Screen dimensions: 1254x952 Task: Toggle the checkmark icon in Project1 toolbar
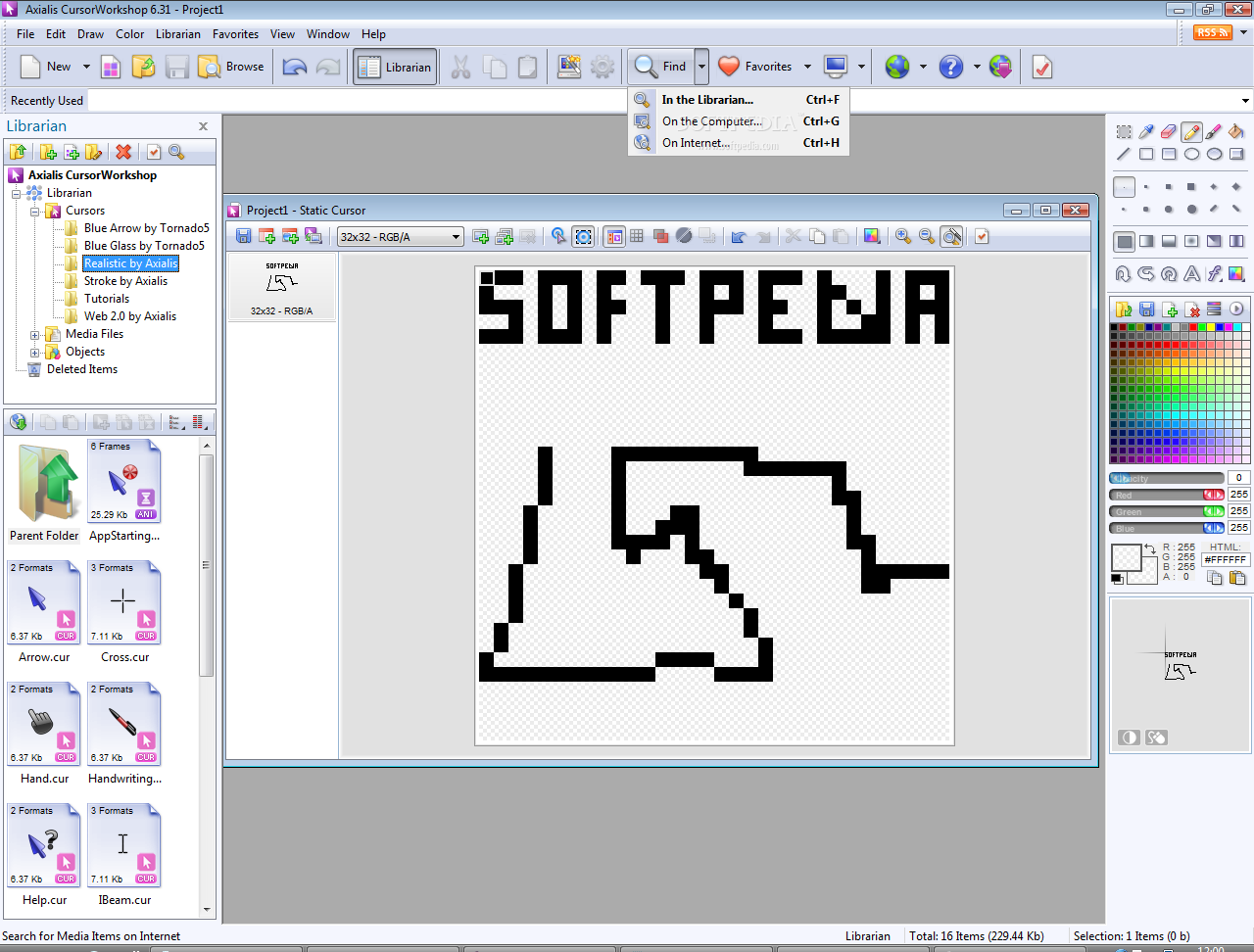pos(982,236)
